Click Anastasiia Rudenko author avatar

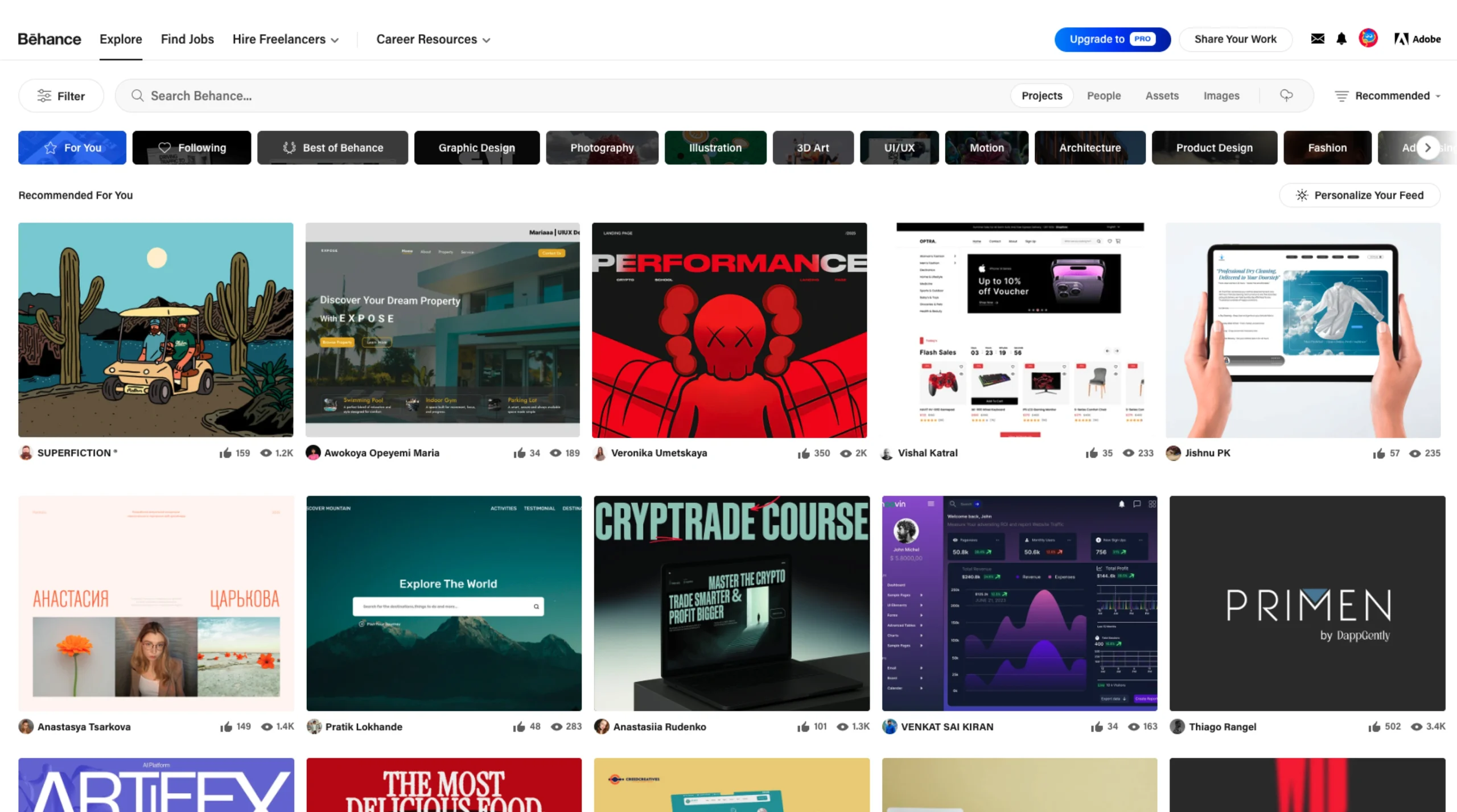click(x=602, y=727)
